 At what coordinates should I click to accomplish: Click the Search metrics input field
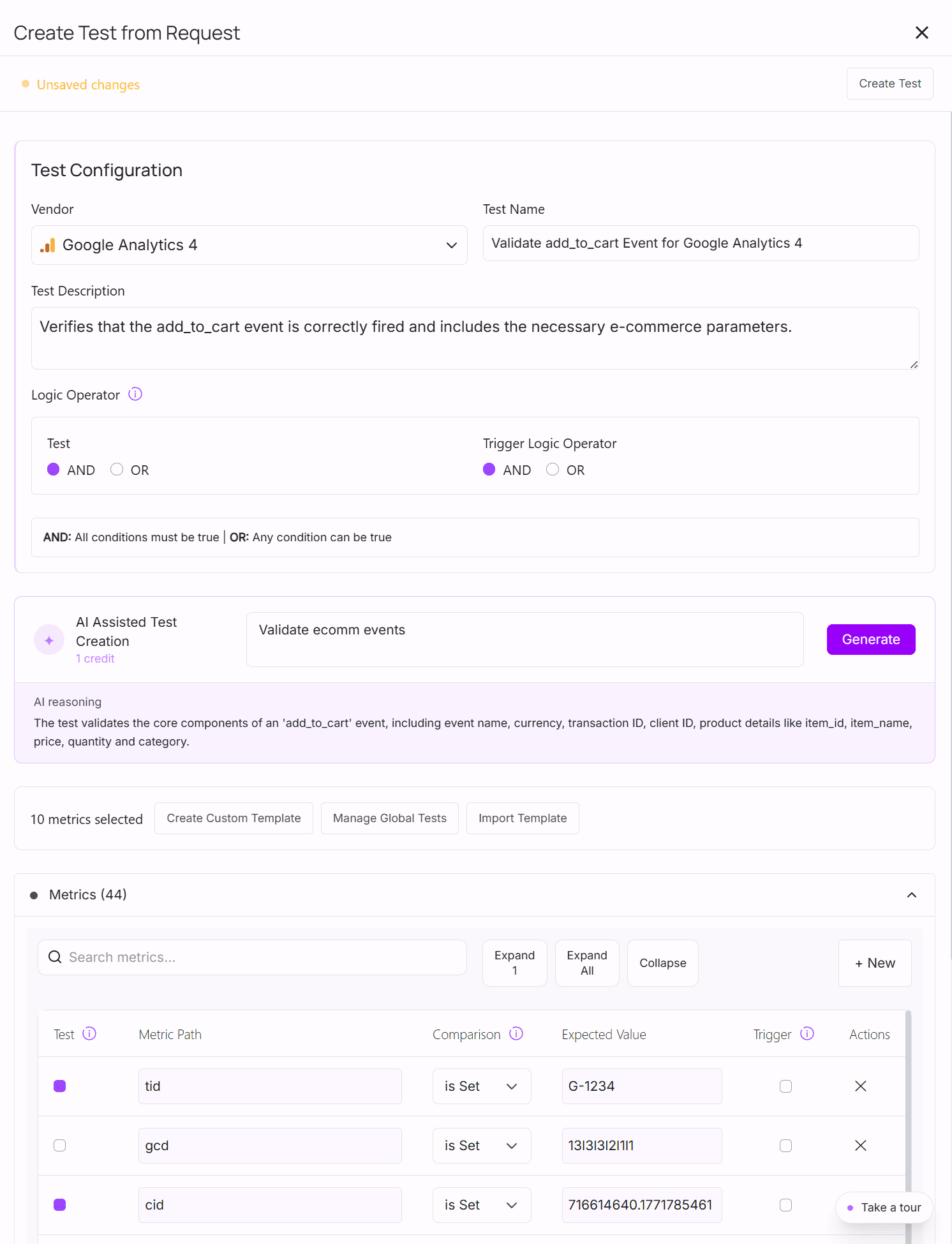[x=262, y=957]
